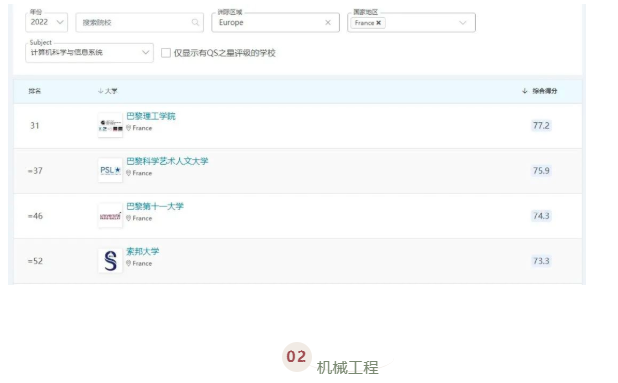Viewport: 618px width, 383px height.
Task: Click the Europe region field
Action: (x=275, y=22)
